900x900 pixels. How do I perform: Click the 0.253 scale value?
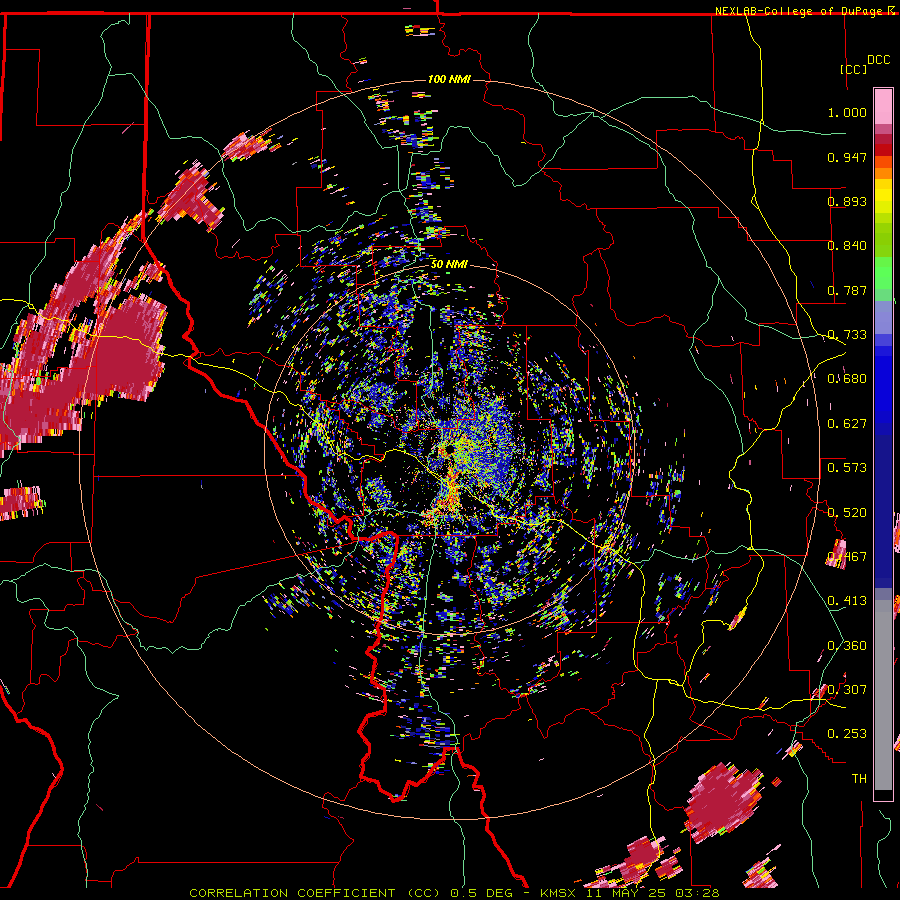click(847, 734)
